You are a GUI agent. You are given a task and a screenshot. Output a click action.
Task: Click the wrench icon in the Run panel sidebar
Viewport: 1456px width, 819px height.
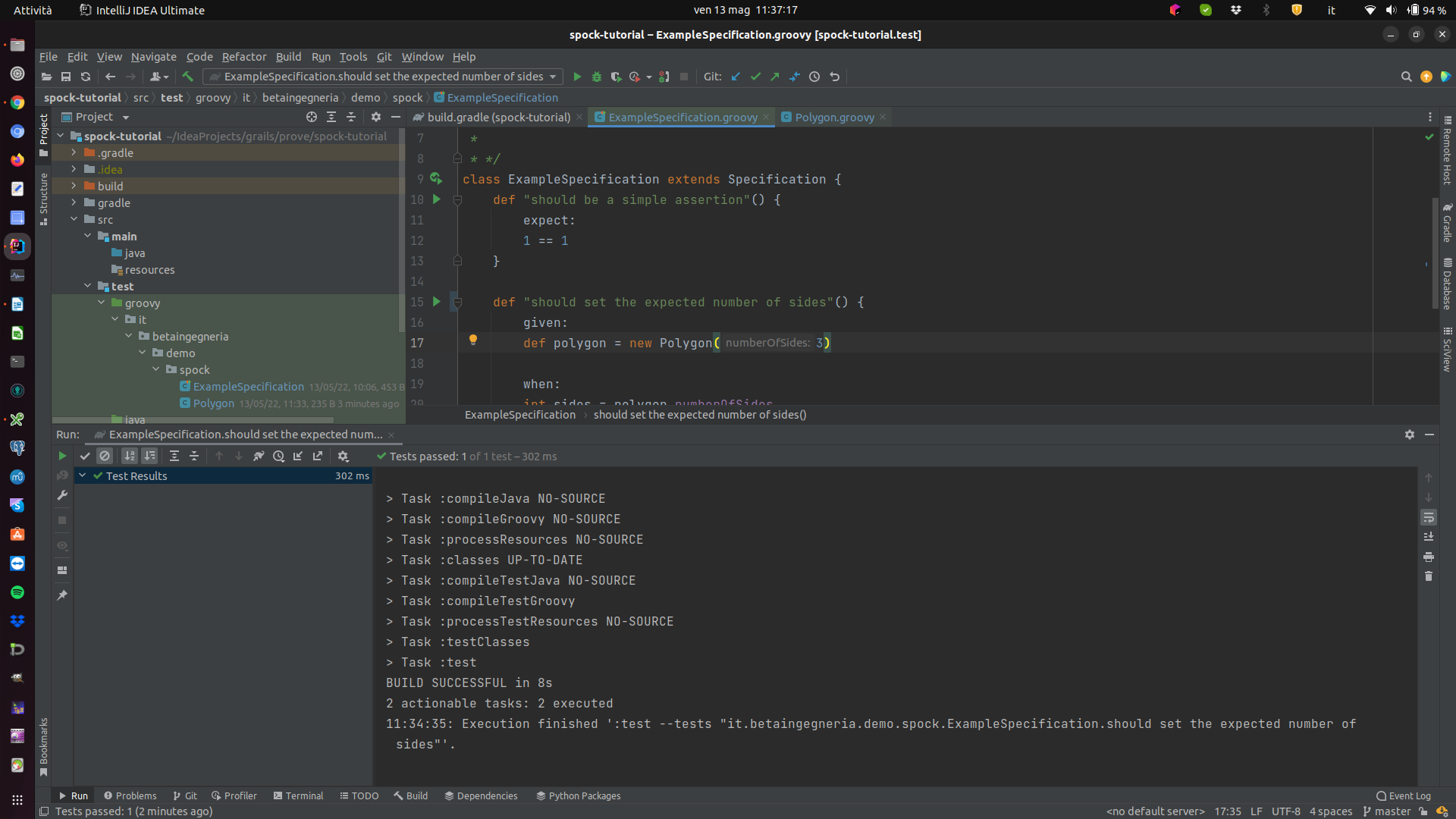click(62, 495)
